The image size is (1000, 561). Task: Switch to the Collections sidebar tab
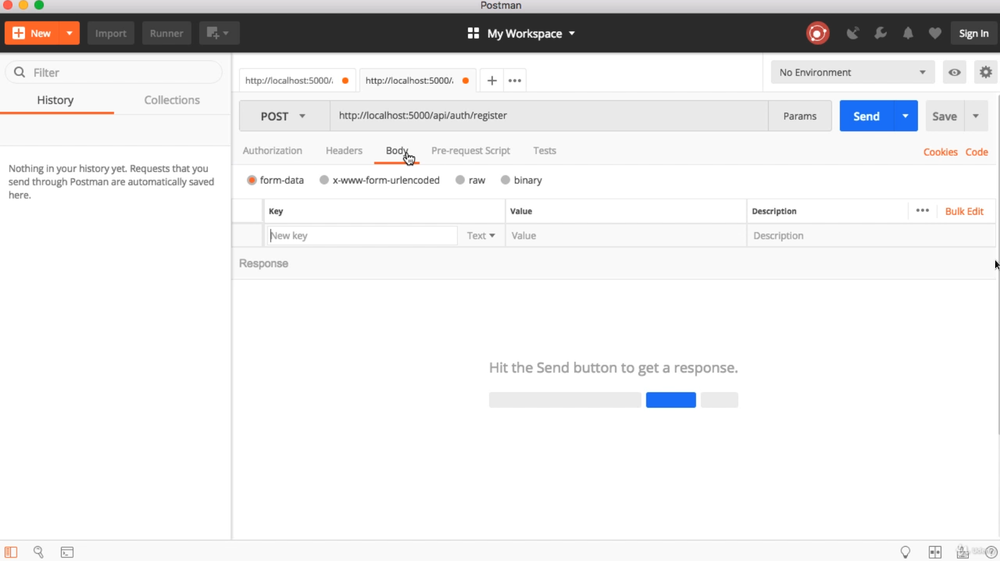172,100
